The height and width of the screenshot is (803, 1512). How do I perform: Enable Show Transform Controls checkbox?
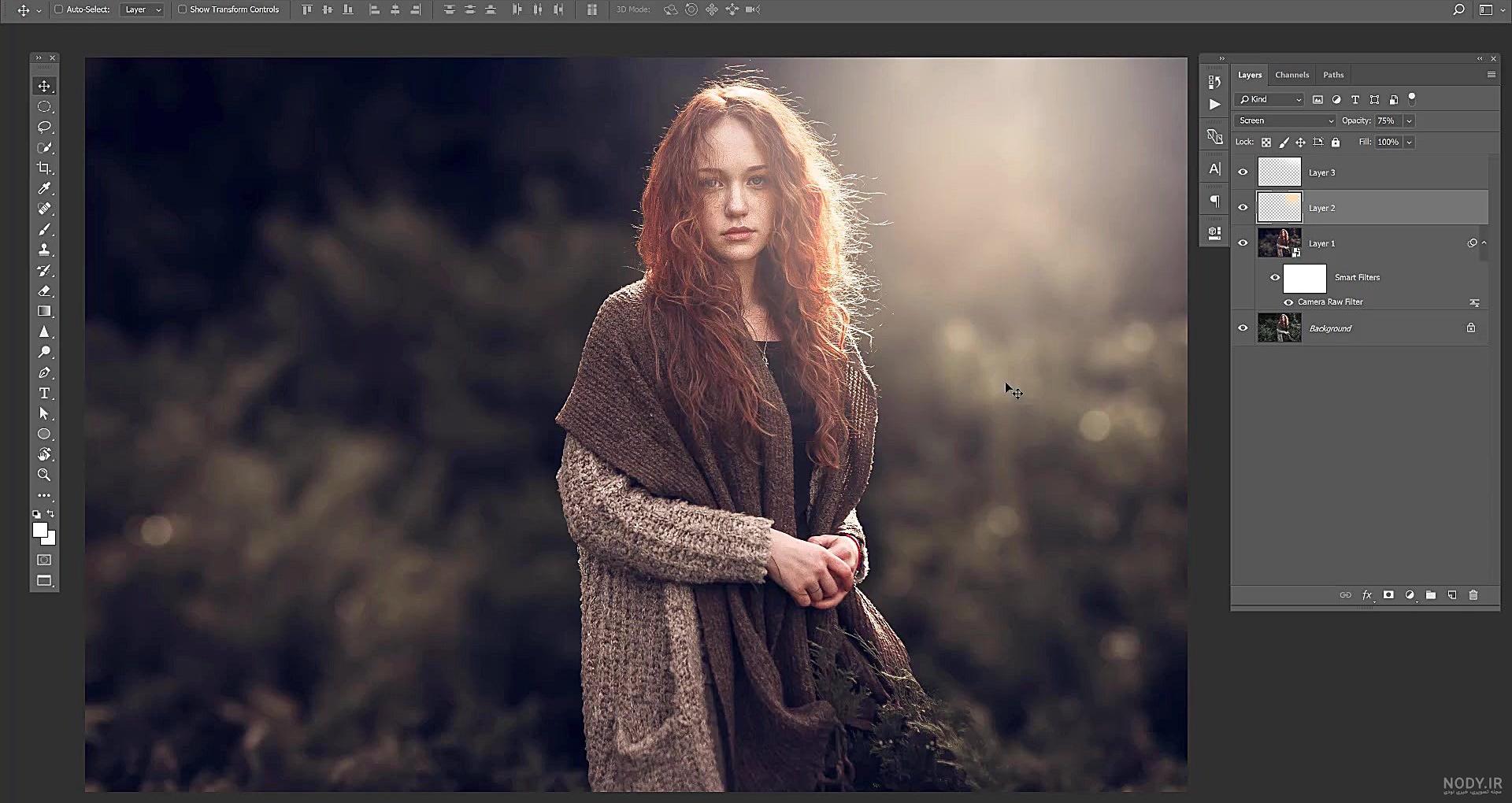tap(182, 9)
